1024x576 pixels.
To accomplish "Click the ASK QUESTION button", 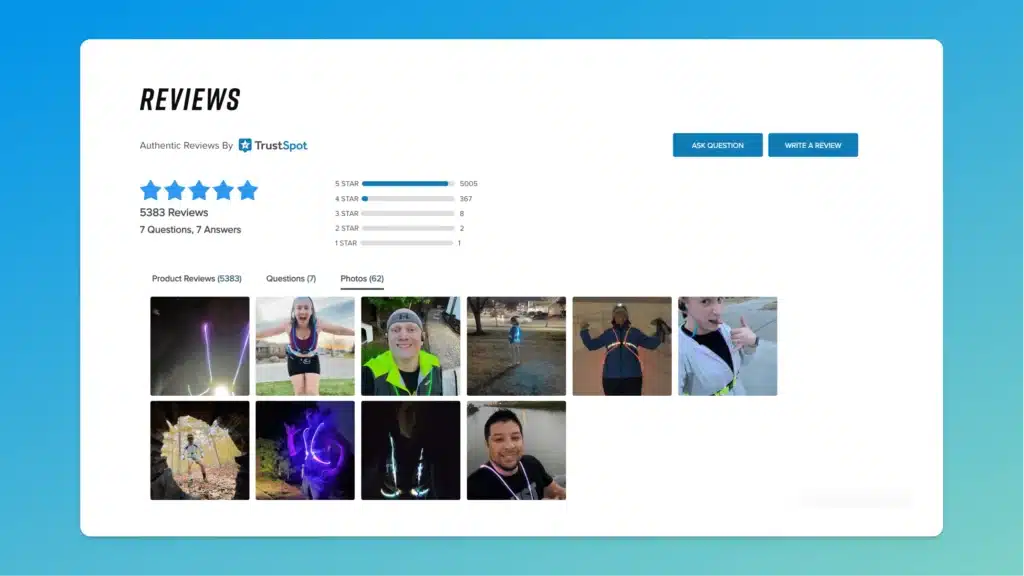I will coord(717,144).
